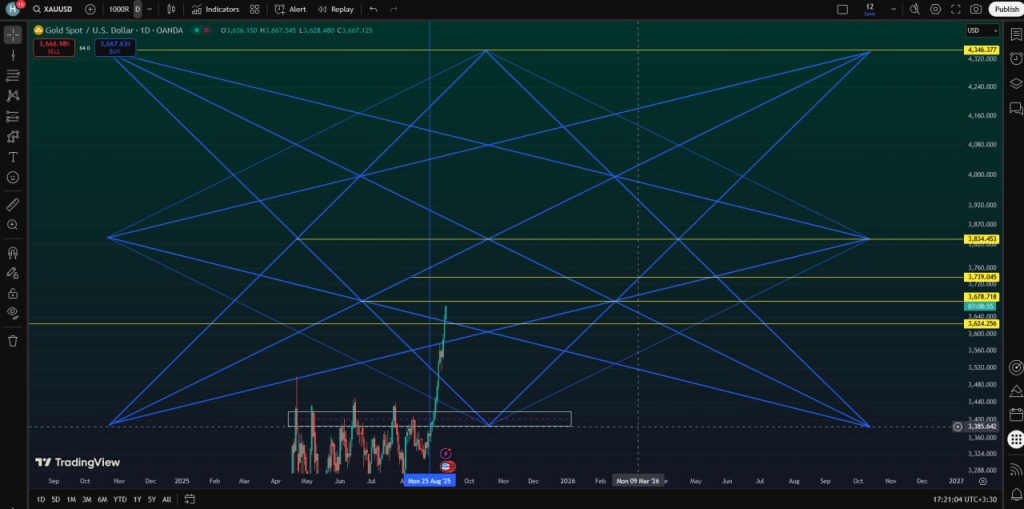This screenshot has height=509, width=1024.
Task: Click the Publish button
Action: click(1006, 9)
